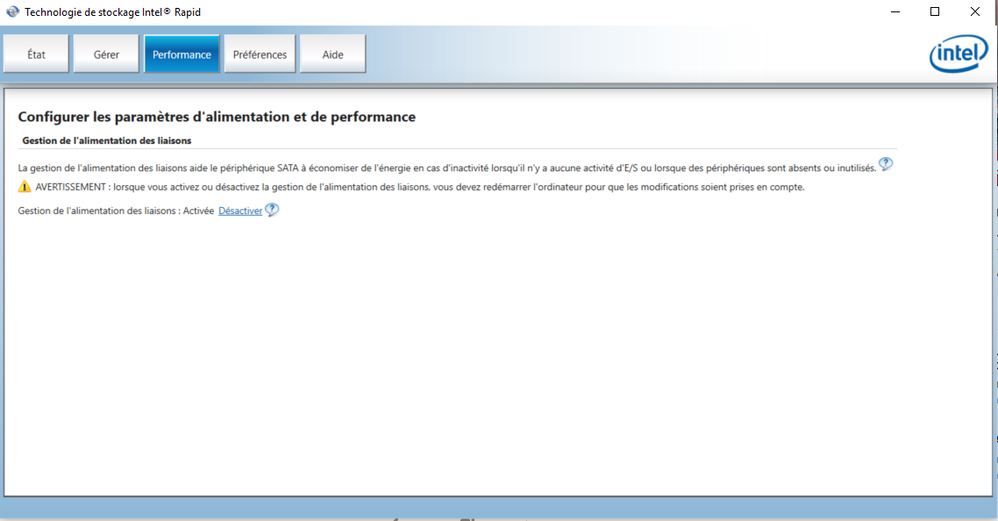Click the Intel logo

point(959,53)
